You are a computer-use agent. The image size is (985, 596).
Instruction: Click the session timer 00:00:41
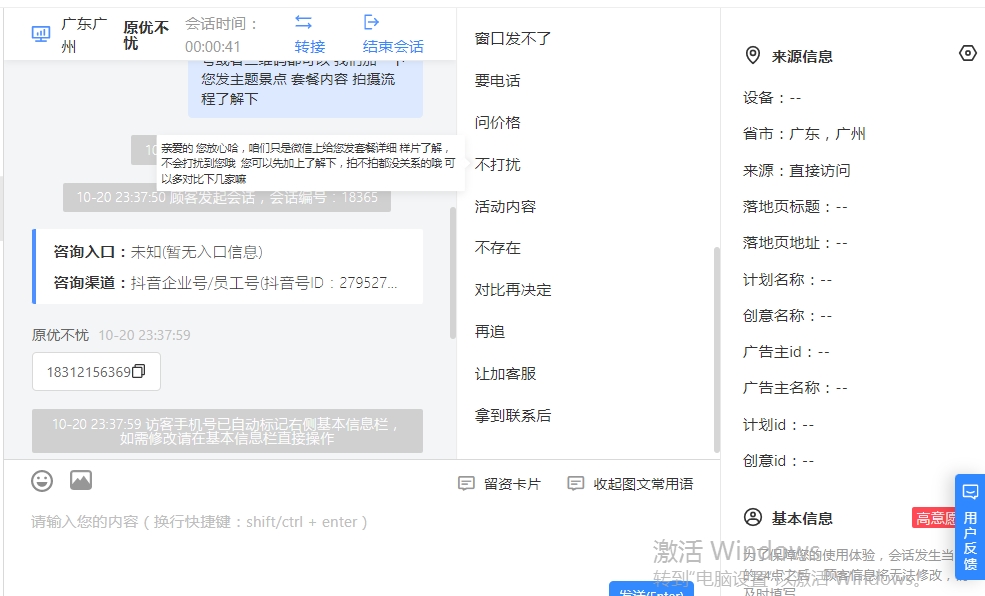point(212,46)
